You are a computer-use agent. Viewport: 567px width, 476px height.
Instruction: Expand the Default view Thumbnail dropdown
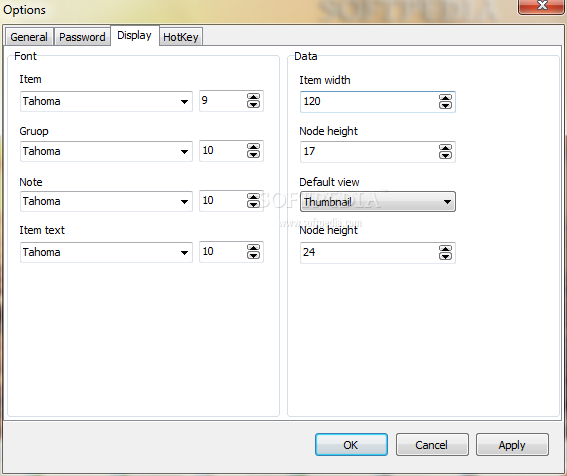click(378, 201)
